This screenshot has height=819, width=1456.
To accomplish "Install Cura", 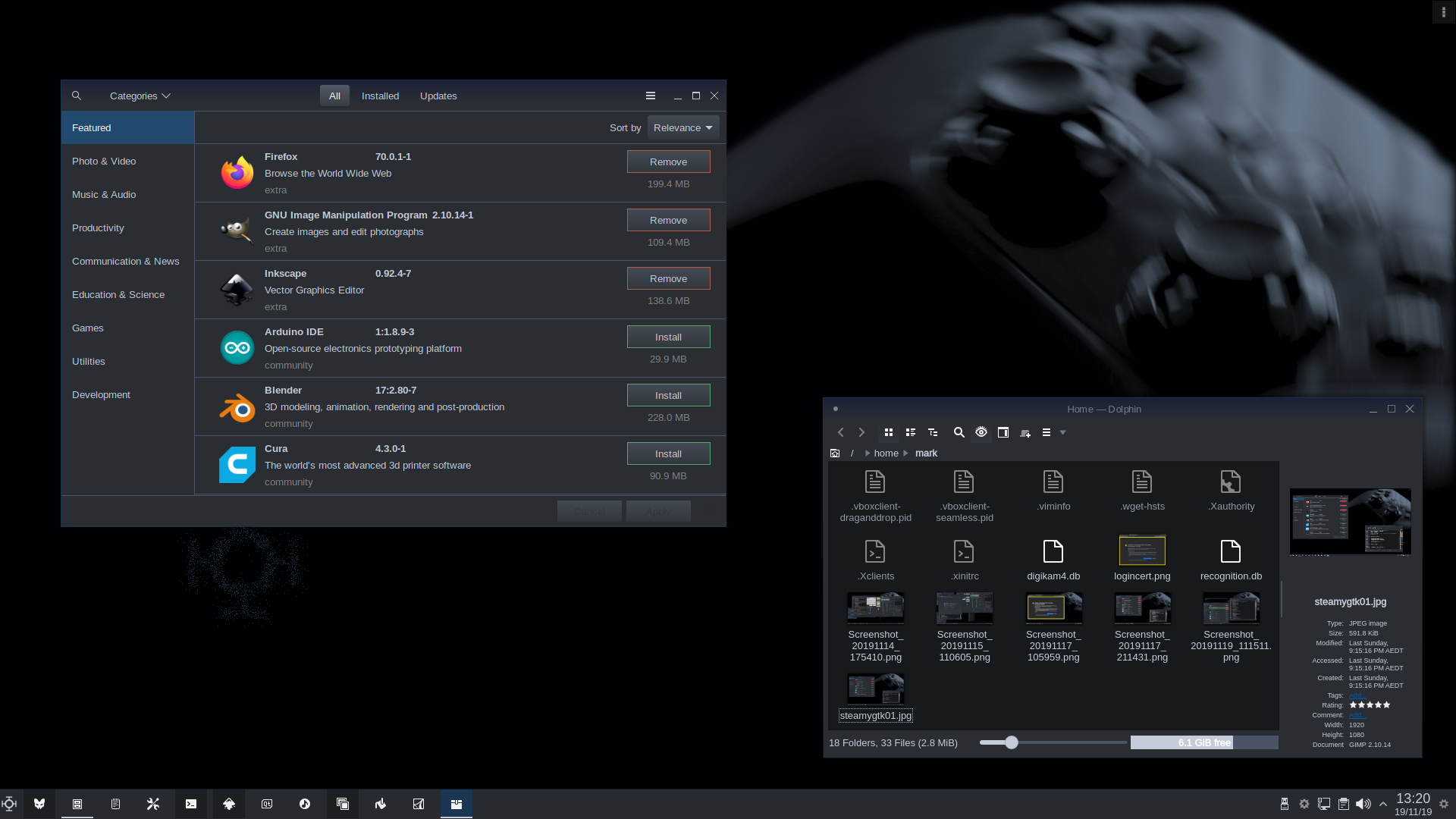I will click(x=668, y=453).
